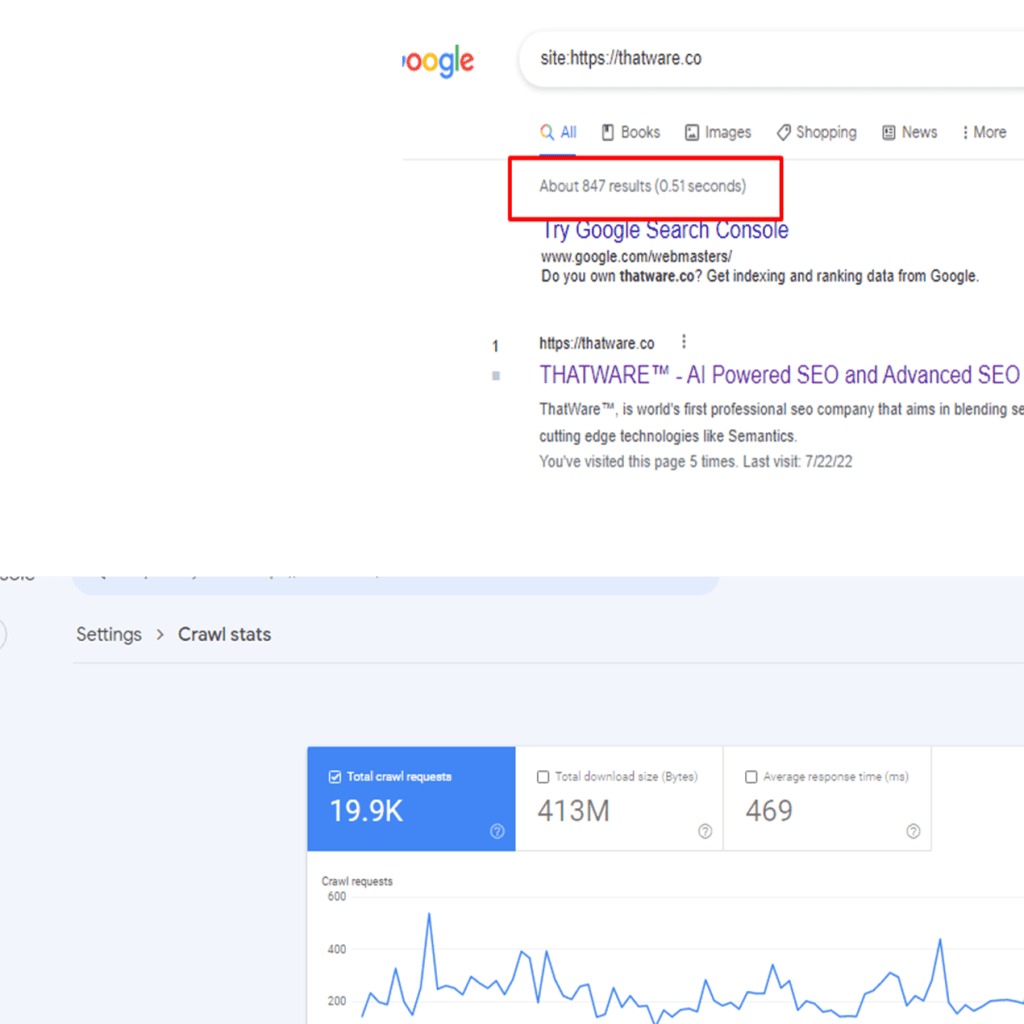Screen dimensions: 1024x1024
Task: Click the About 847 results text
Action: (x=643, y=187)
